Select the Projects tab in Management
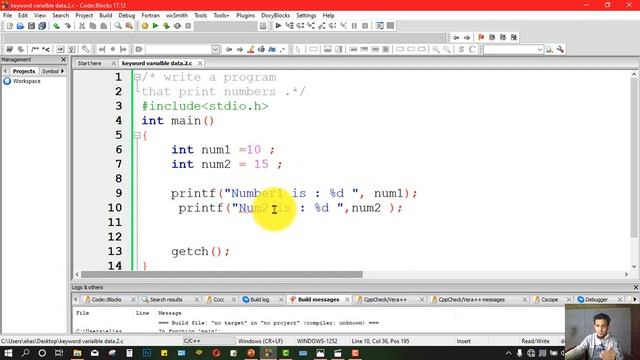 tap(24, 71)
